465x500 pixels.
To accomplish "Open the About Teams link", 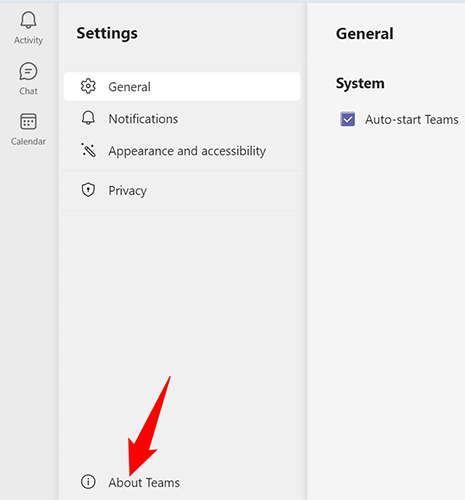I will pyautogui.click(x=144, y=482).
